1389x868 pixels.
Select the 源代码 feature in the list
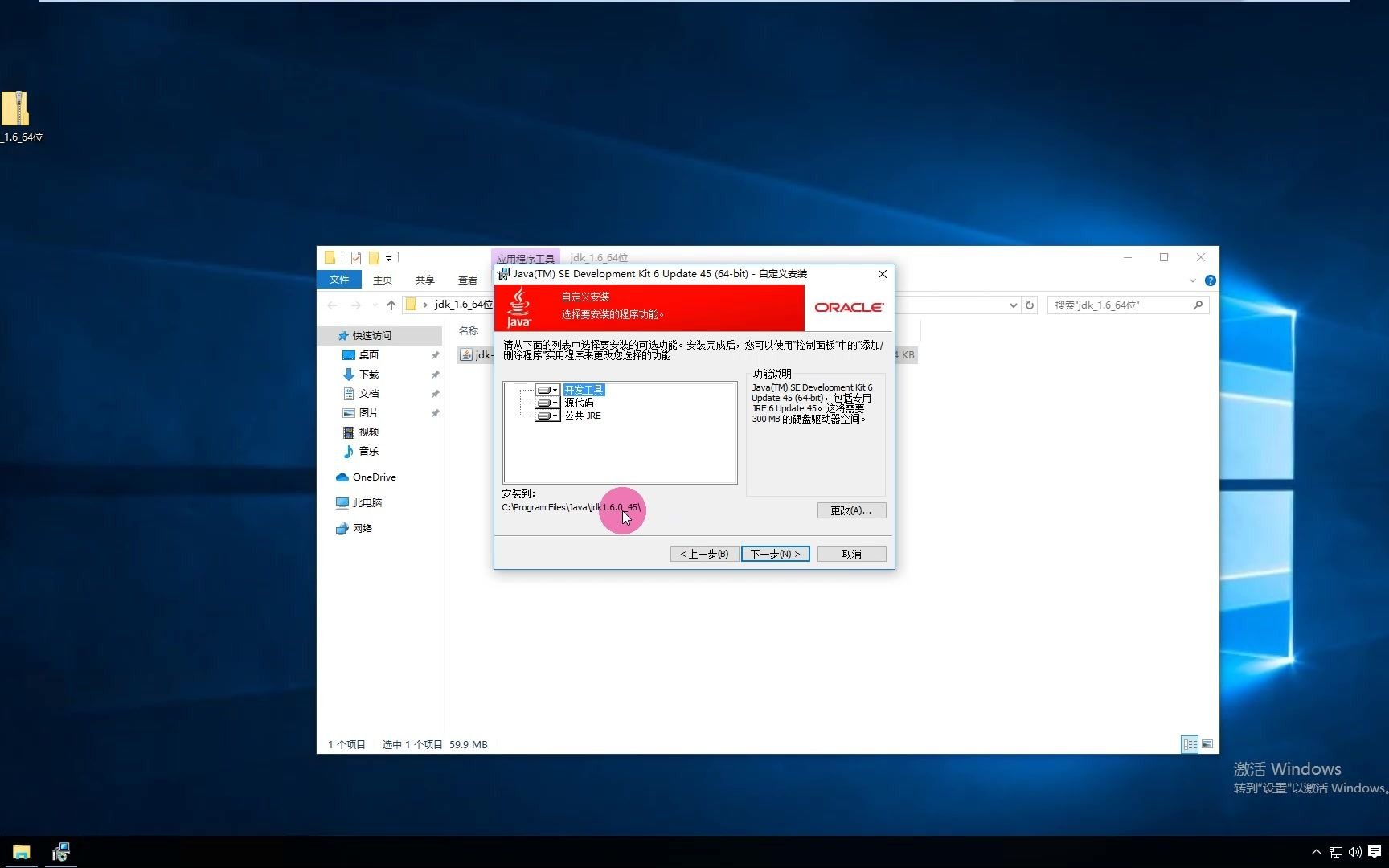pos(579,403)
